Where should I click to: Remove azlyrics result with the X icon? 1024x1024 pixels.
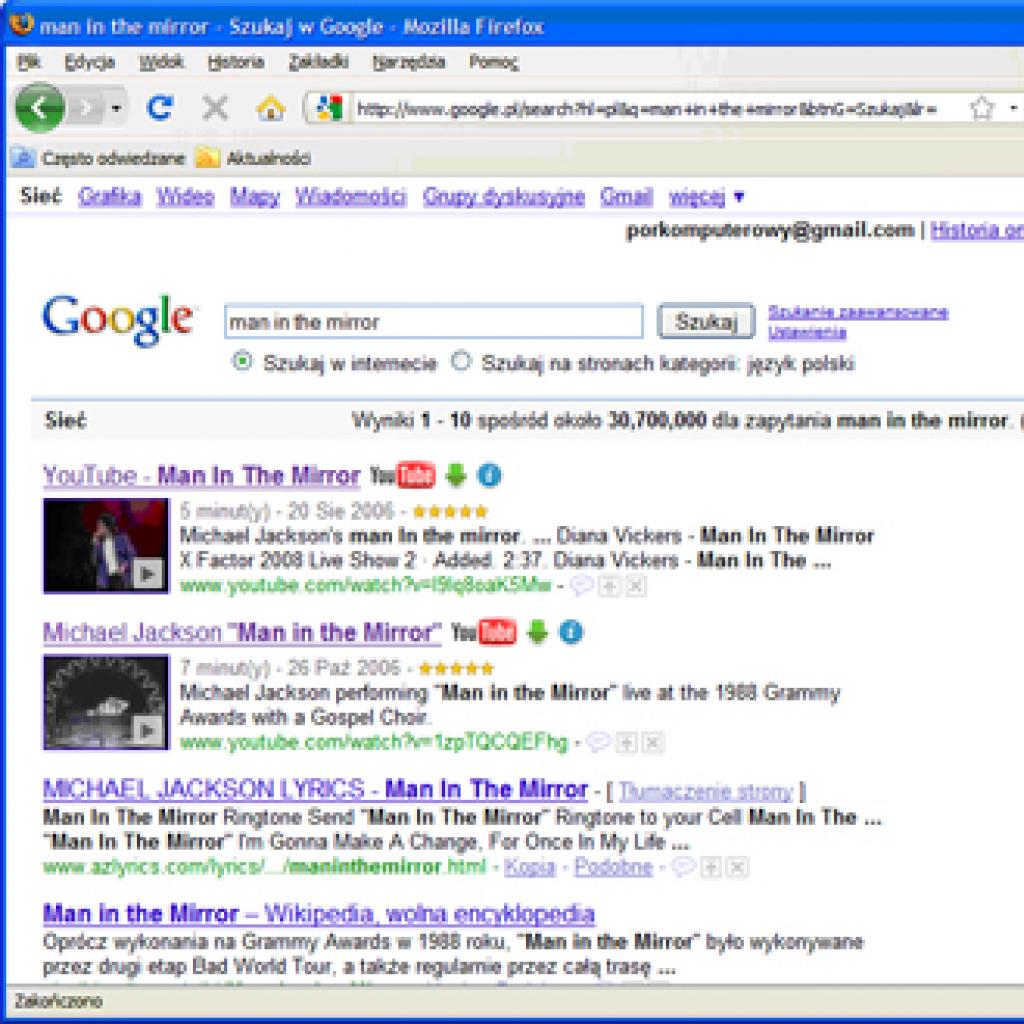pyautogui.click(x=737, y=867)
